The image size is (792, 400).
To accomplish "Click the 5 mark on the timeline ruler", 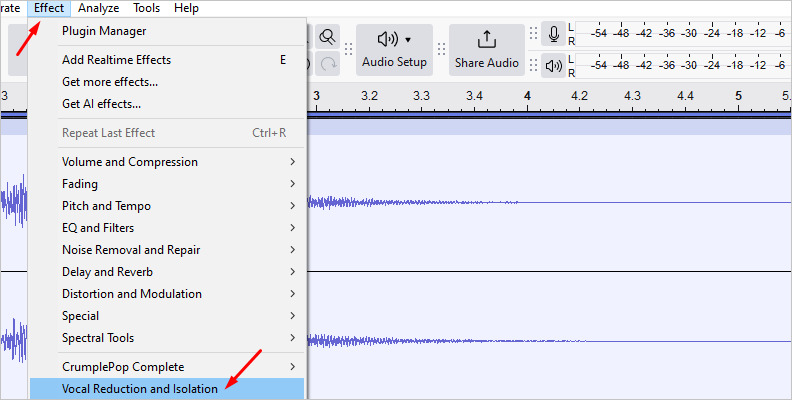I will pyautogui.click(x=738, y=96).
